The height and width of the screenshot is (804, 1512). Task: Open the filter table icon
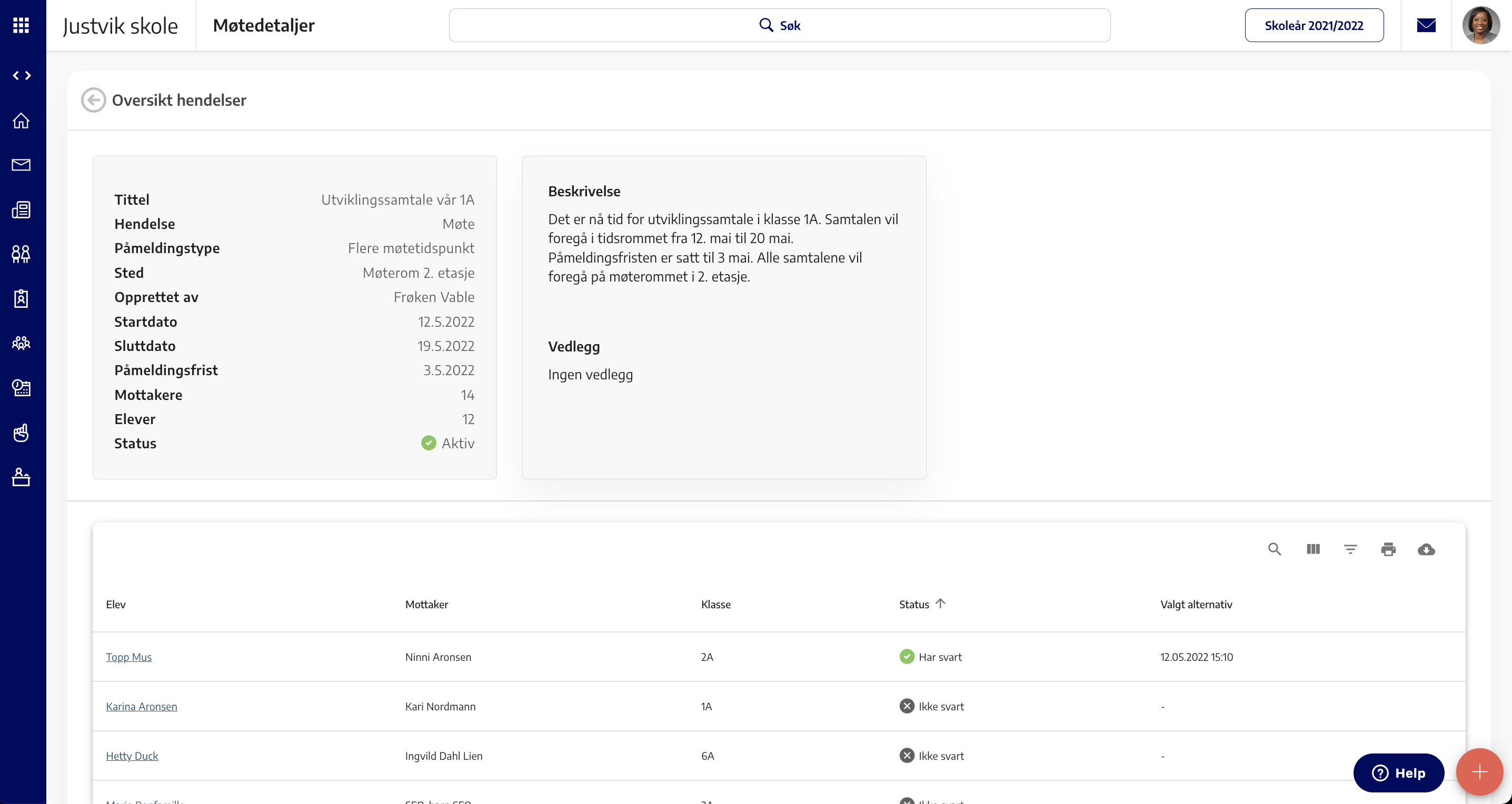coord(1350,549)
